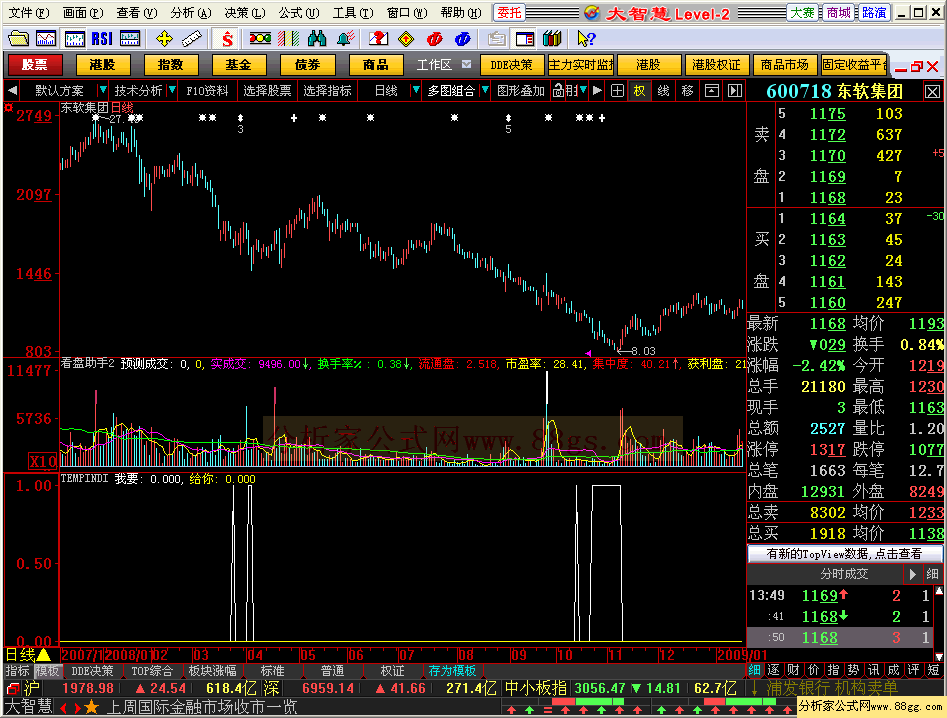Expand the 多图组合 dropdown arrow

(485, 91)
